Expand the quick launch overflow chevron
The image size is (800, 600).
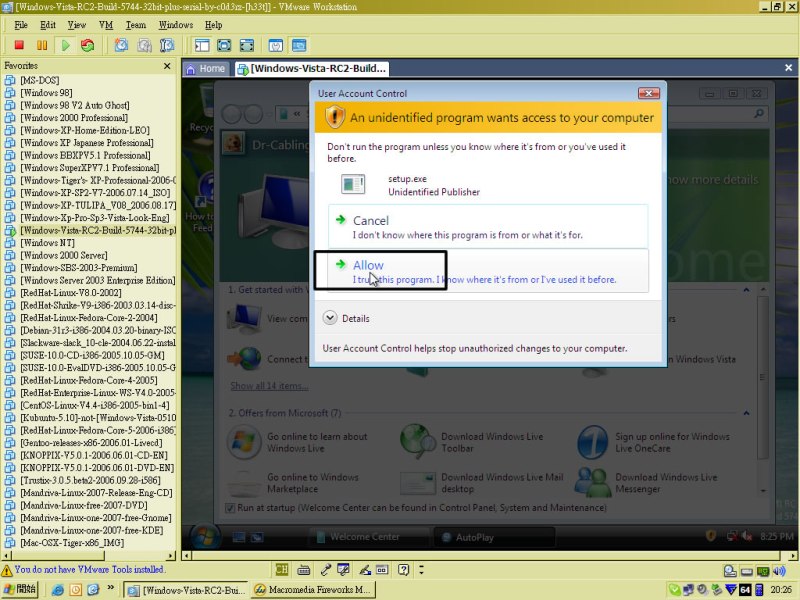[x=111, y=588]
